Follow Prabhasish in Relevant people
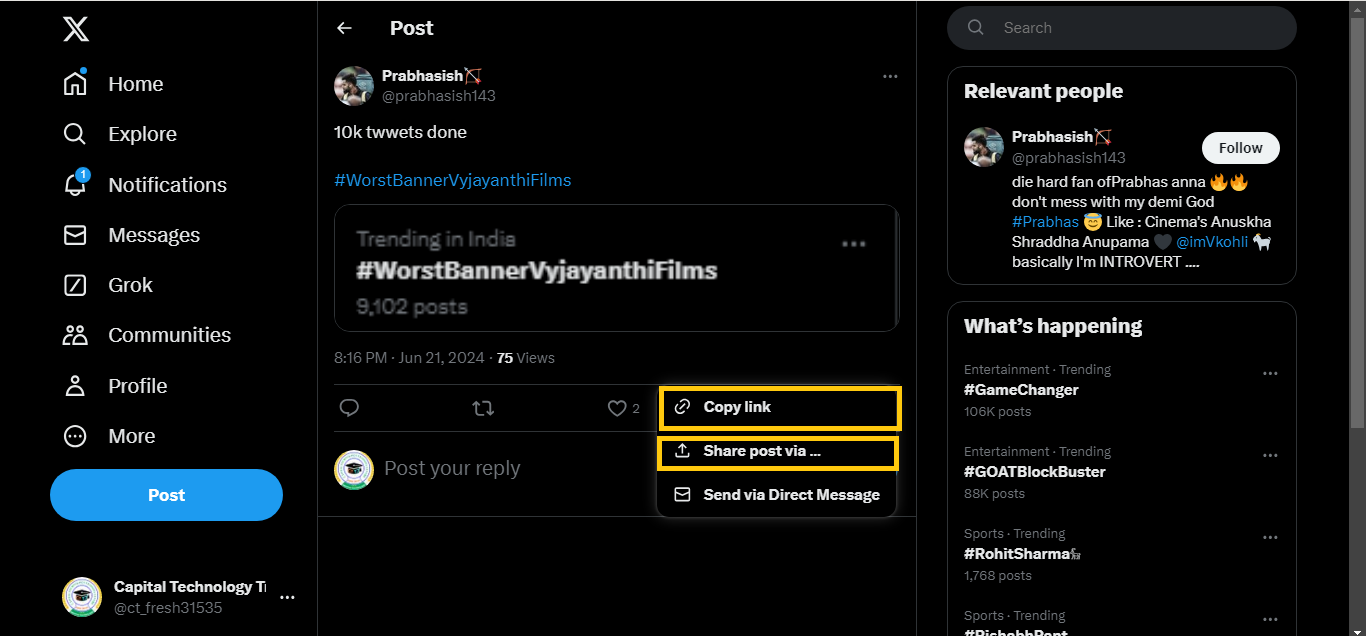This screenshot has width=1366, height=636. pyautogui.click(x=1240, y=148)
